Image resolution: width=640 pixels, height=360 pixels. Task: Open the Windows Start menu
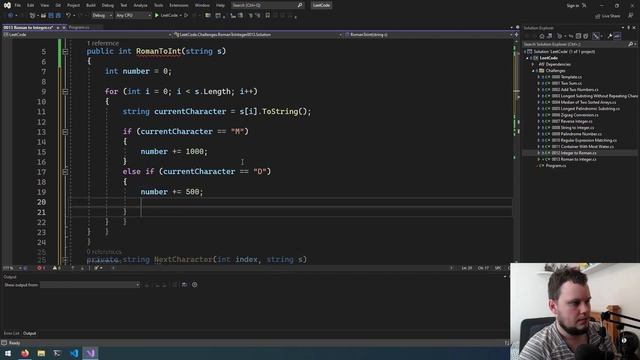coord(8,353)
